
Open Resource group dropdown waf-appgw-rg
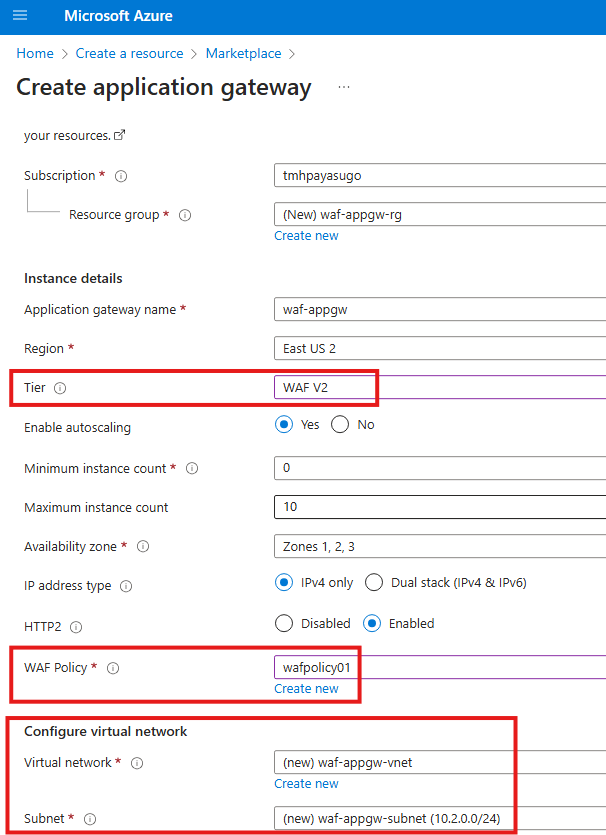pos(440,214)
